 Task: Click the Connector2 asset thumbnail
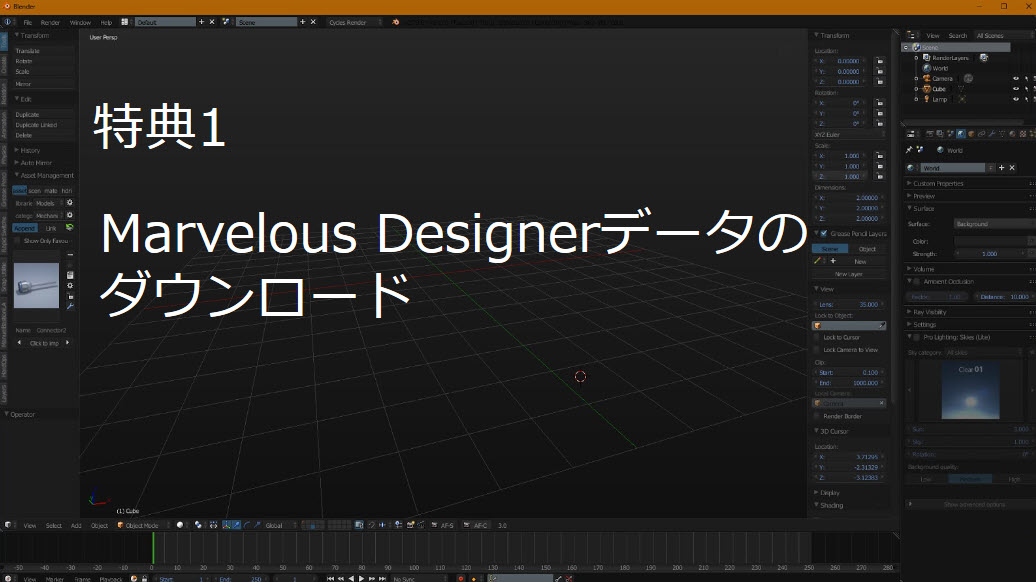(x=36, y=285)
